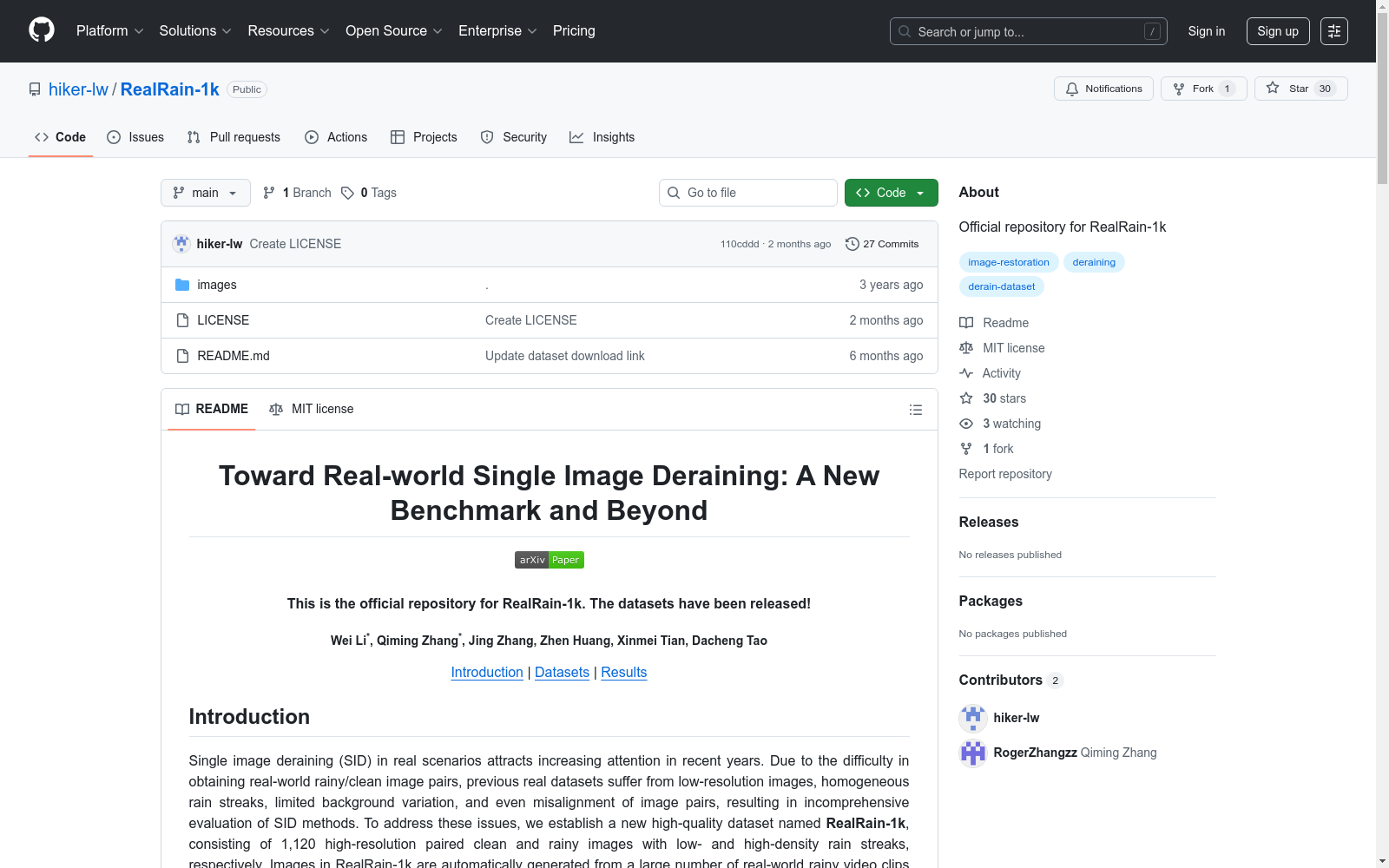
Task: Select the MIT license tab in file viewer
Action: pyautogui.click(x=312, y=409)
